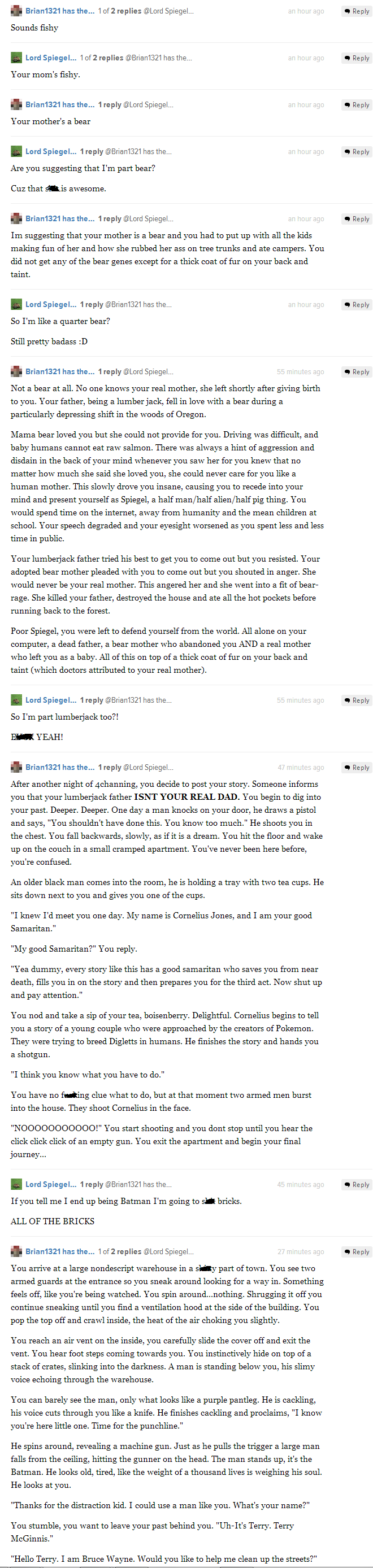Click Lord Spiegel's avatar on the "quarter bear" comment

[x=16, y=304]
